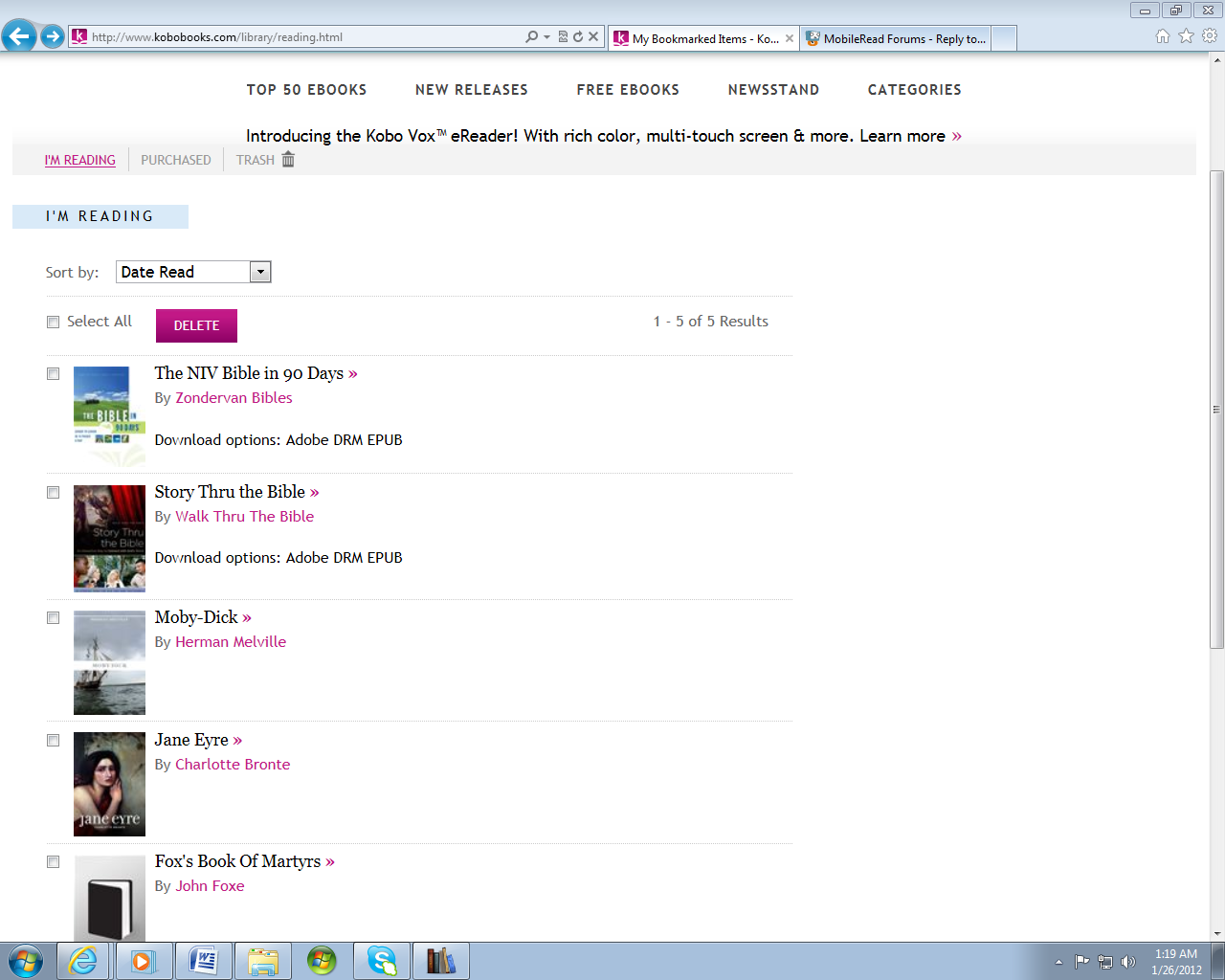Image resolution: width=1225 pixels, height=980 pixels.
Task: Stop loading with the address bar X icon
Action: [593, 37]
